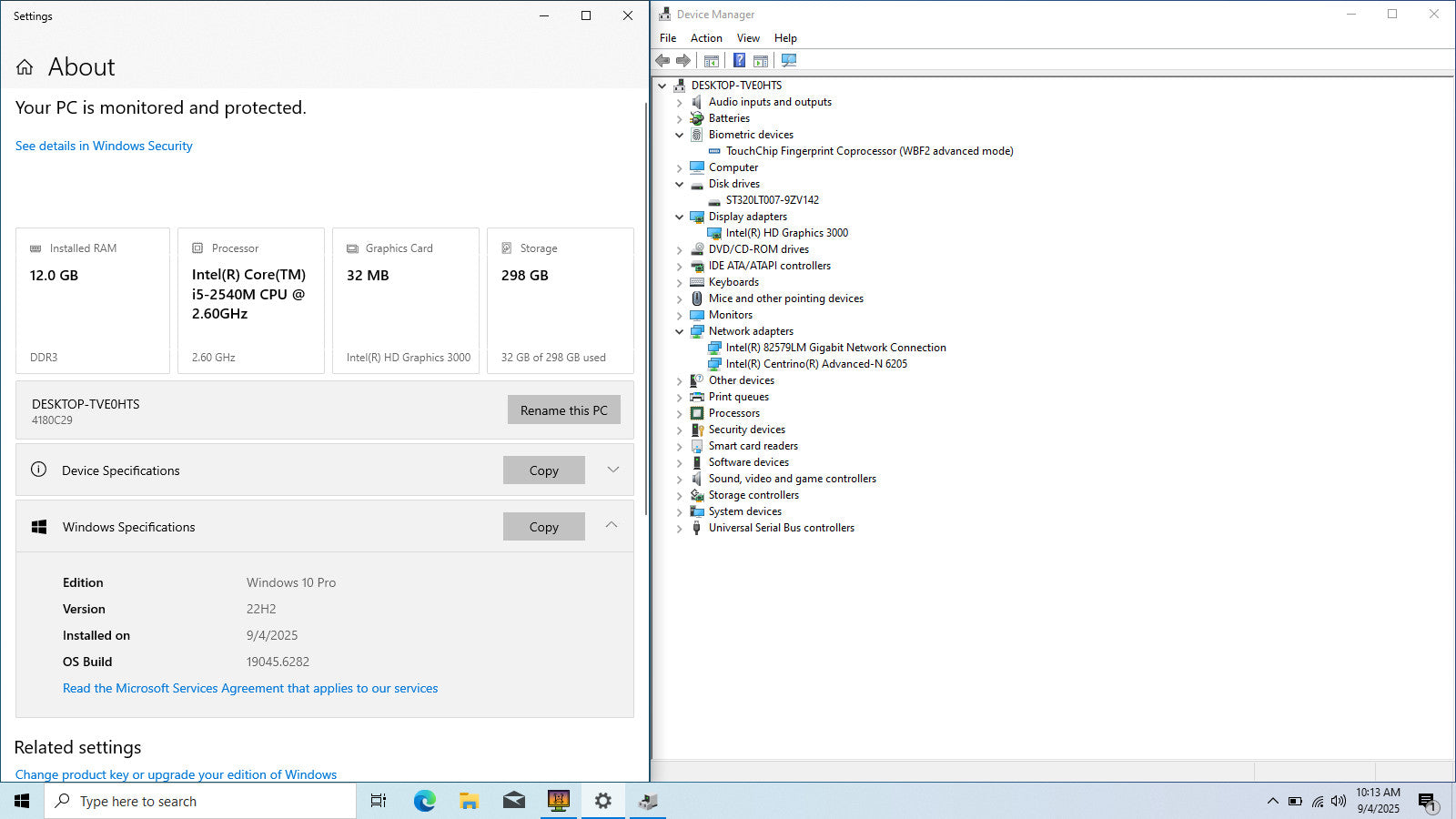Expand the Processors node
This screenshot has height=819, width=1456.
679,413
